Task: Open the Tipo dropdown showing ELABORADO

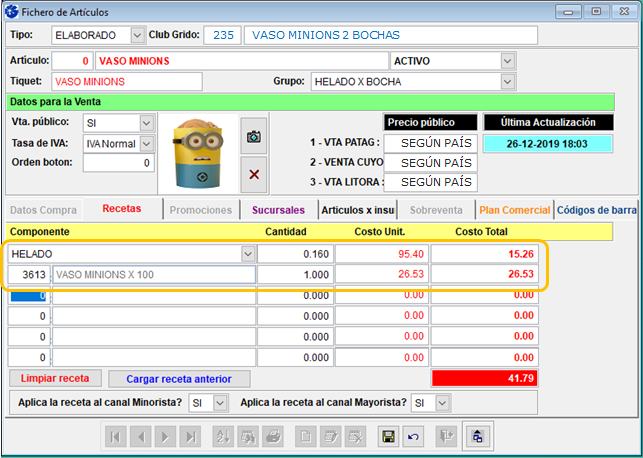Action: [138, 35]
